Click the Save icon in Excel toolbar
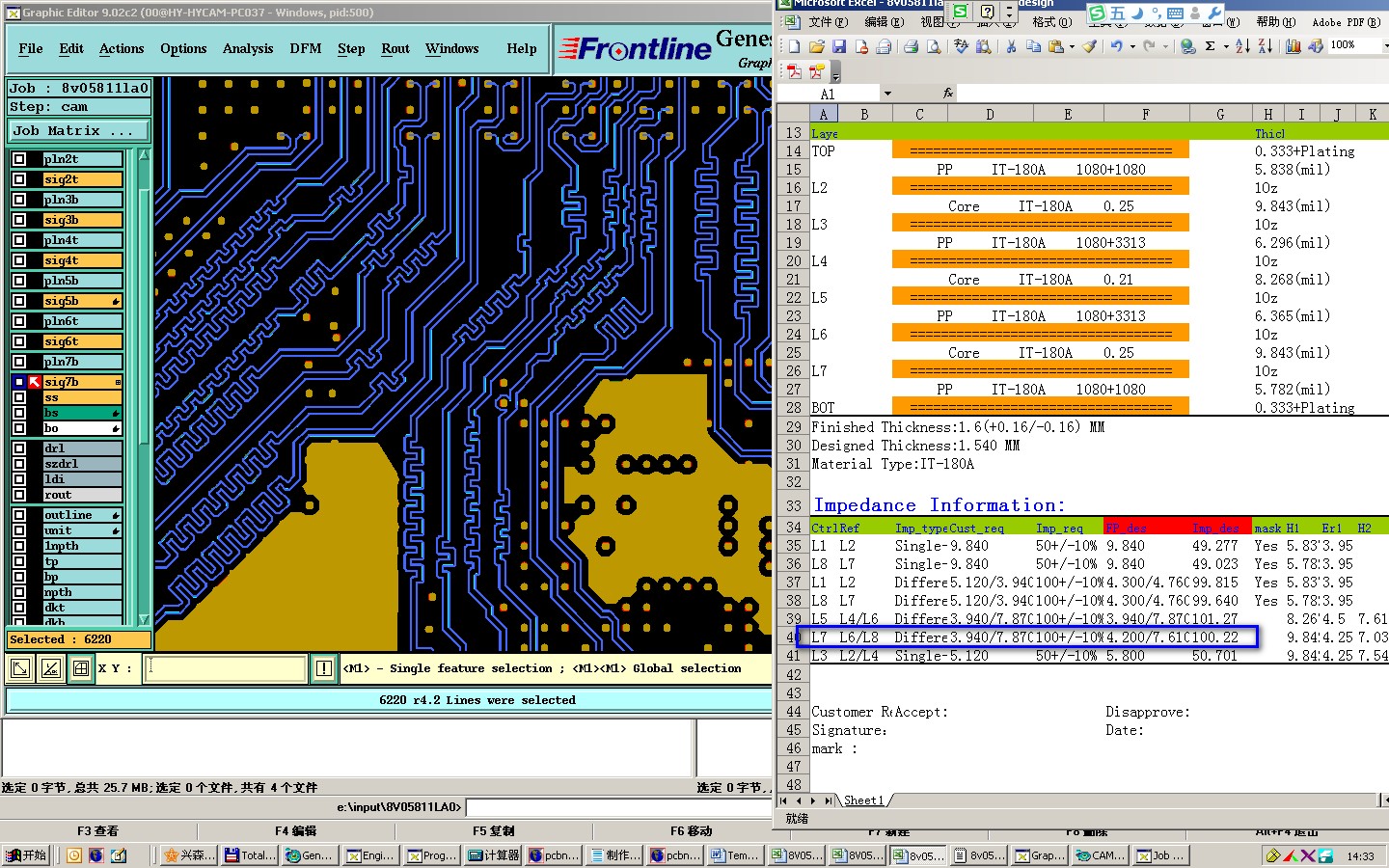 839,46
